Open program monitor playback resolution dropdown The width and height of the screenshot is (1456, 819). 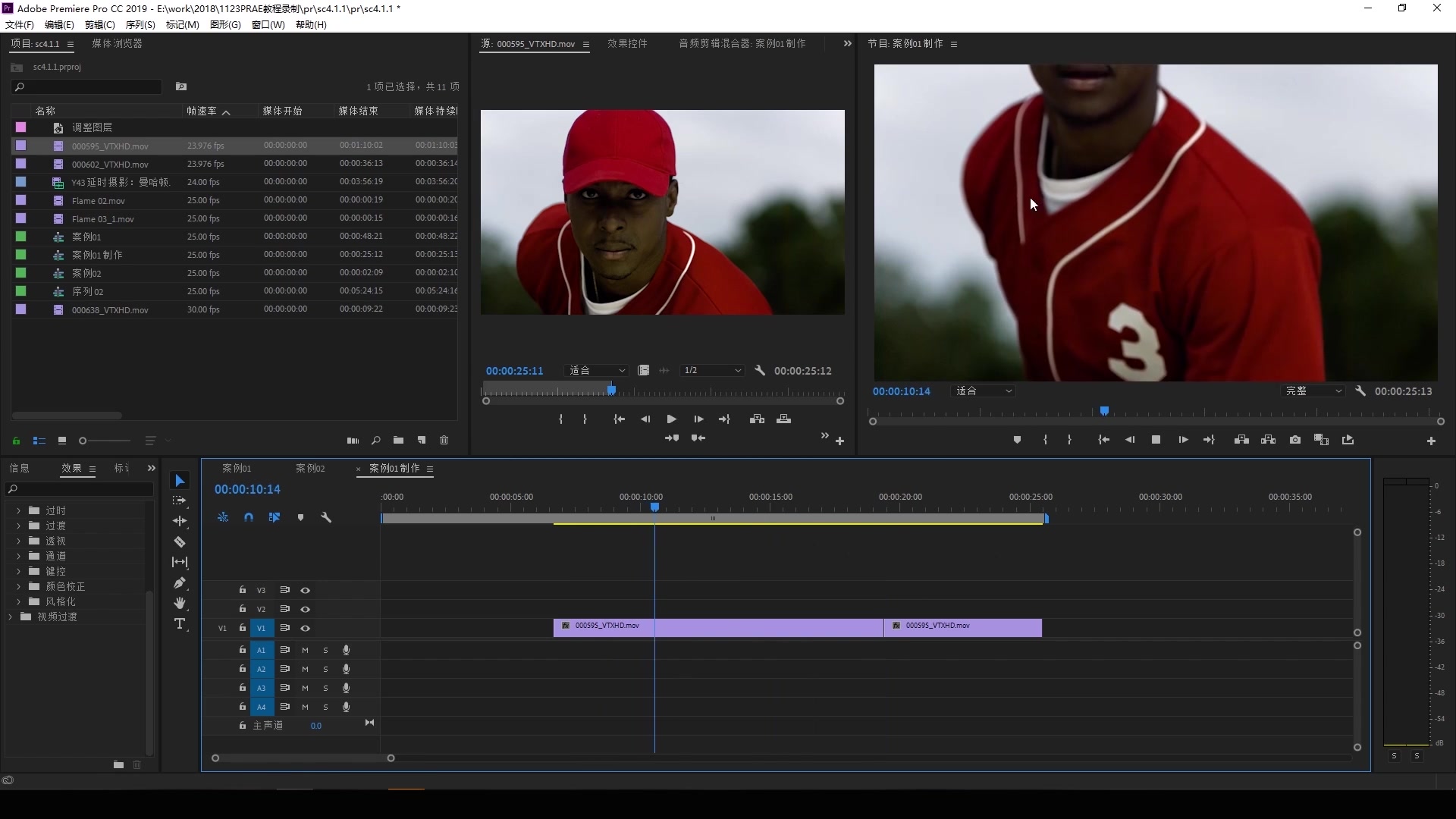1313,391
